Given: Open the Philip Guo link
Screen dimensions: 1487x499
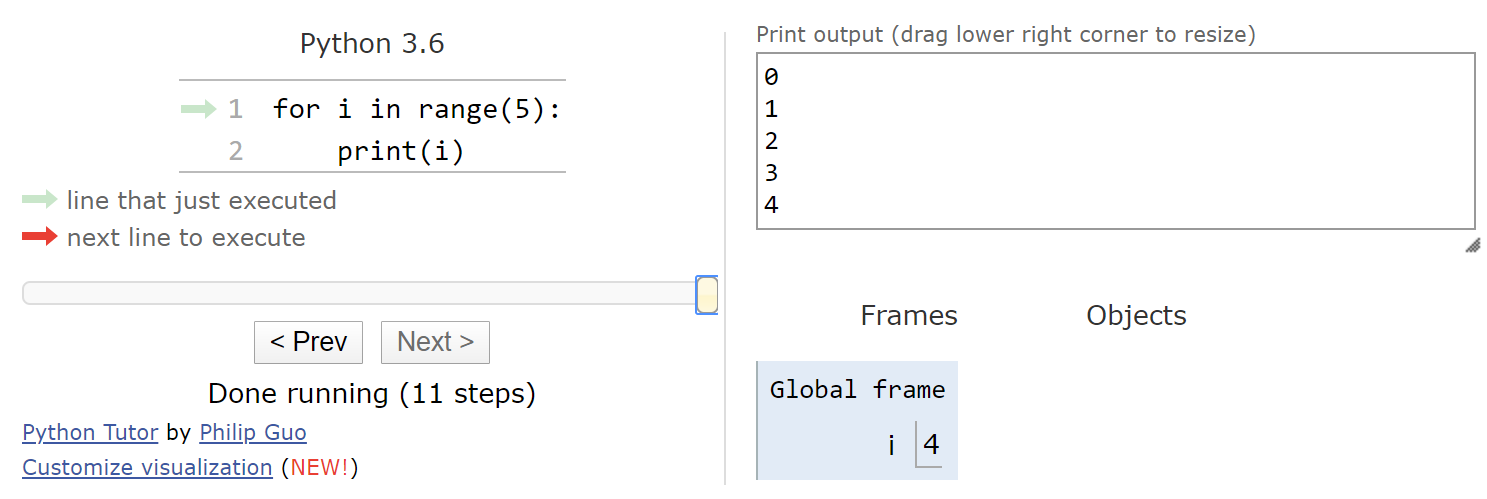Looking at the screenshot, I should click(253, 433).
